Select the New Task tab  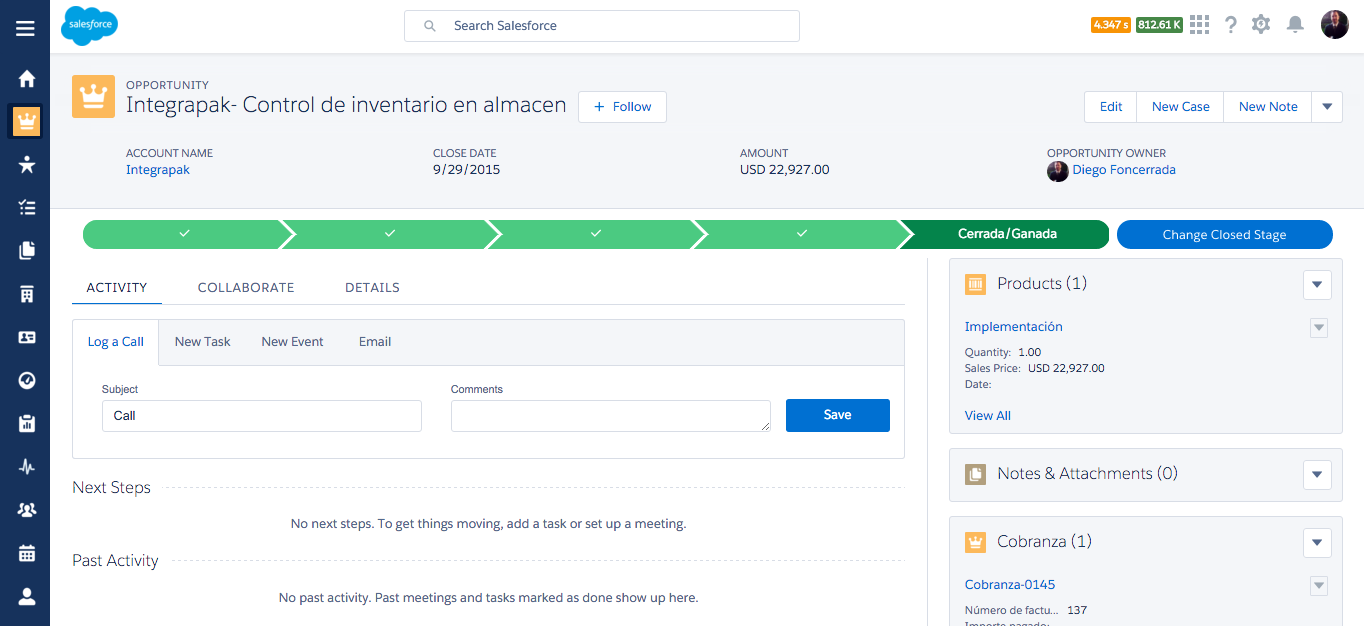click(202, 342)
